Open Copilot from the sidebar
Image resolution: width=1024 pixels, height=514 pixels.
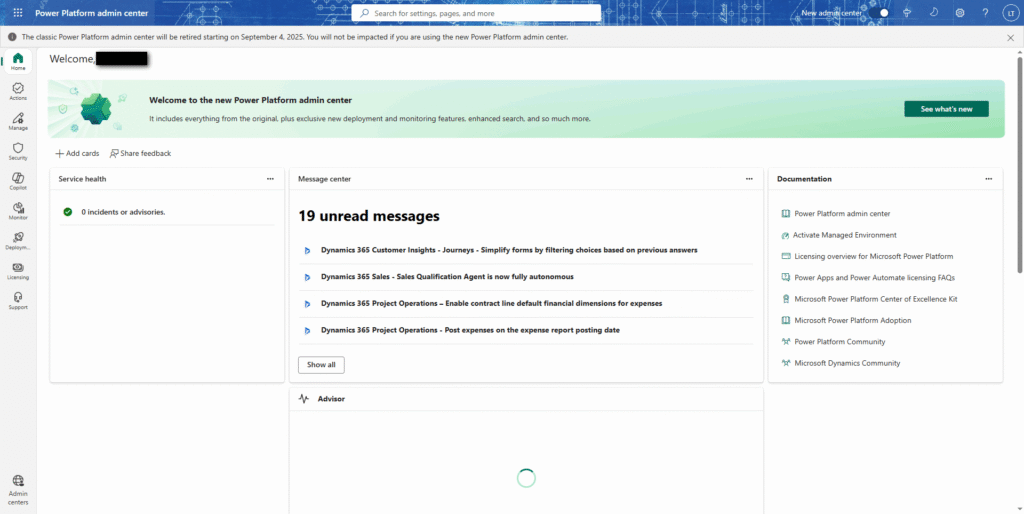(18, 180)
